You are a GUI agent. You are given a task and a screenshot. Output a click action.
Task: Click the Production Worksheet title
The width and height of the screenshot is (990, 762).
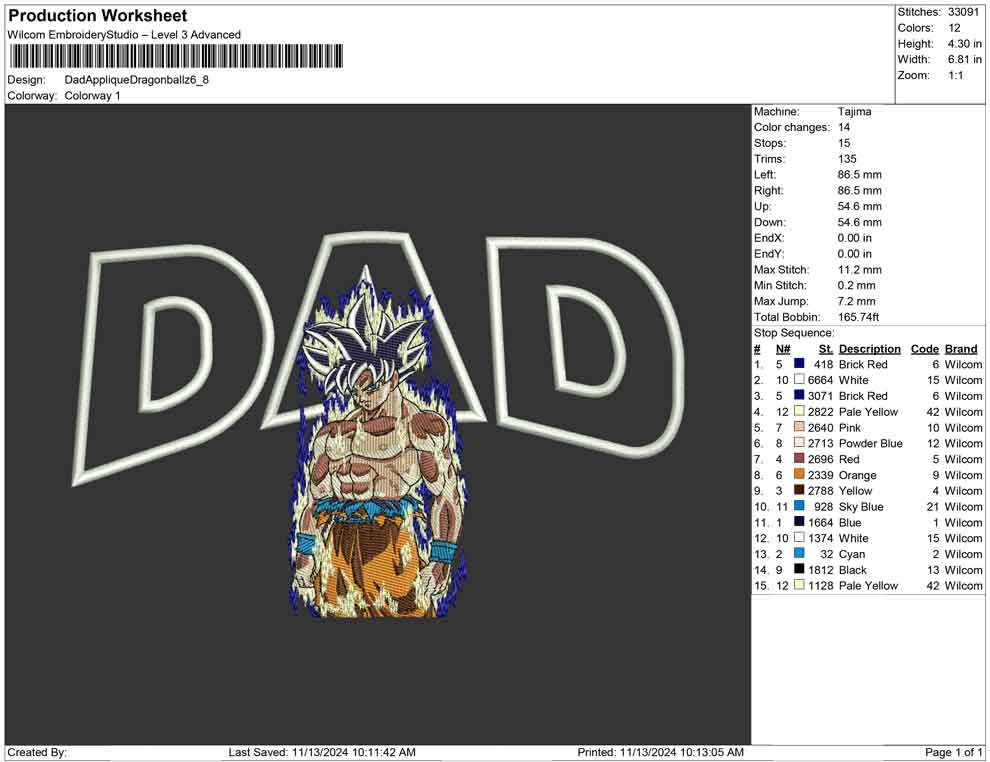point(98,16)
